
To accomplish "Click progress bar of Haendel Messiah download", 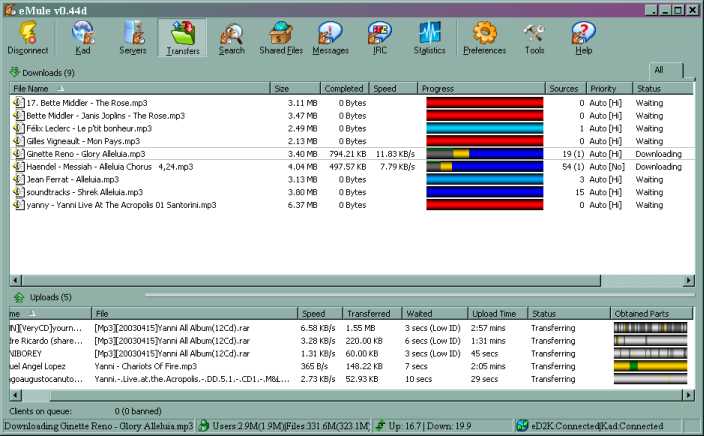I will [484, 167].
